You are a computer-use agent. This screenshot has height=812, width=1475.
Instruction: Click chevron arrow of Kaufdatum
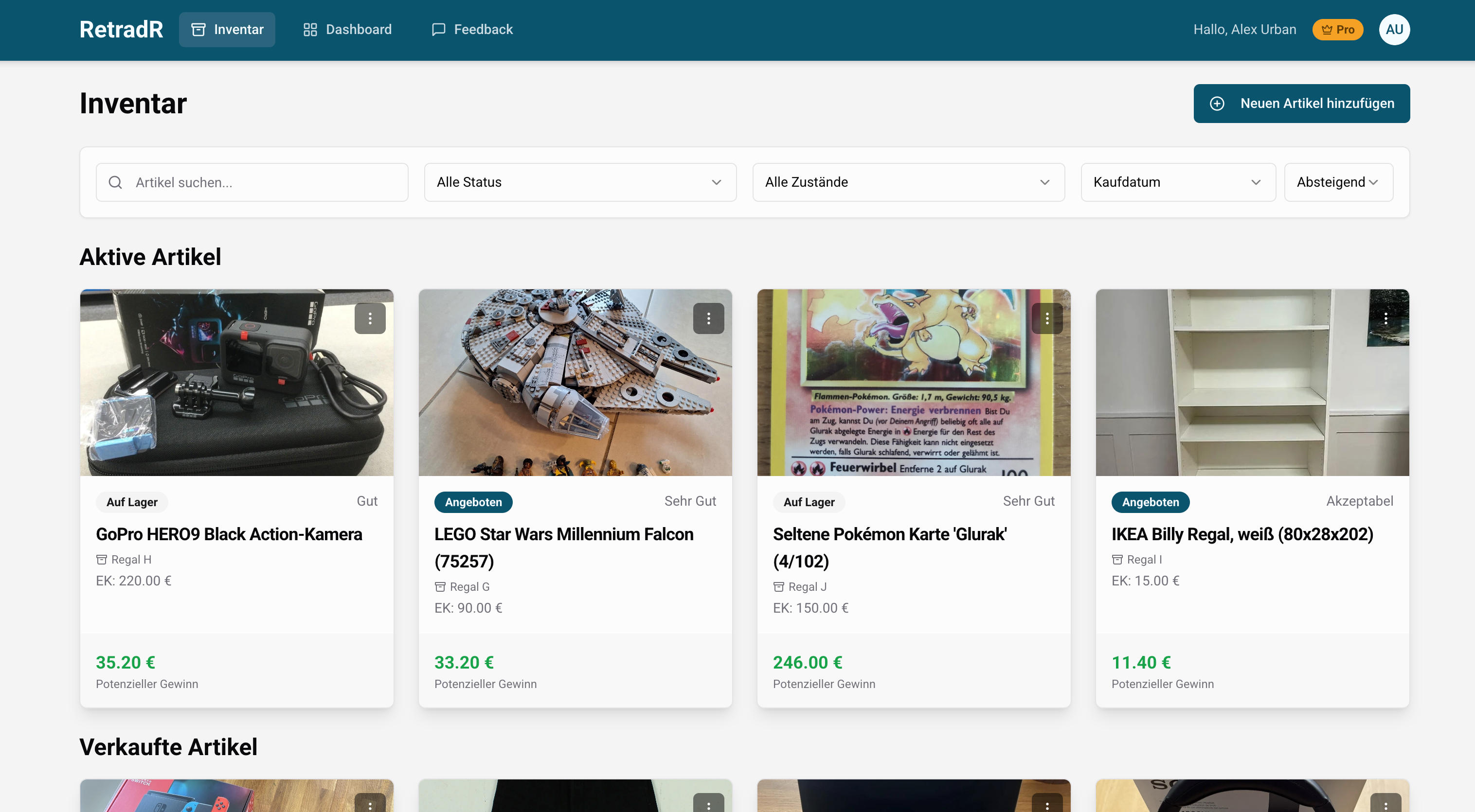(x=1256, y=182)
